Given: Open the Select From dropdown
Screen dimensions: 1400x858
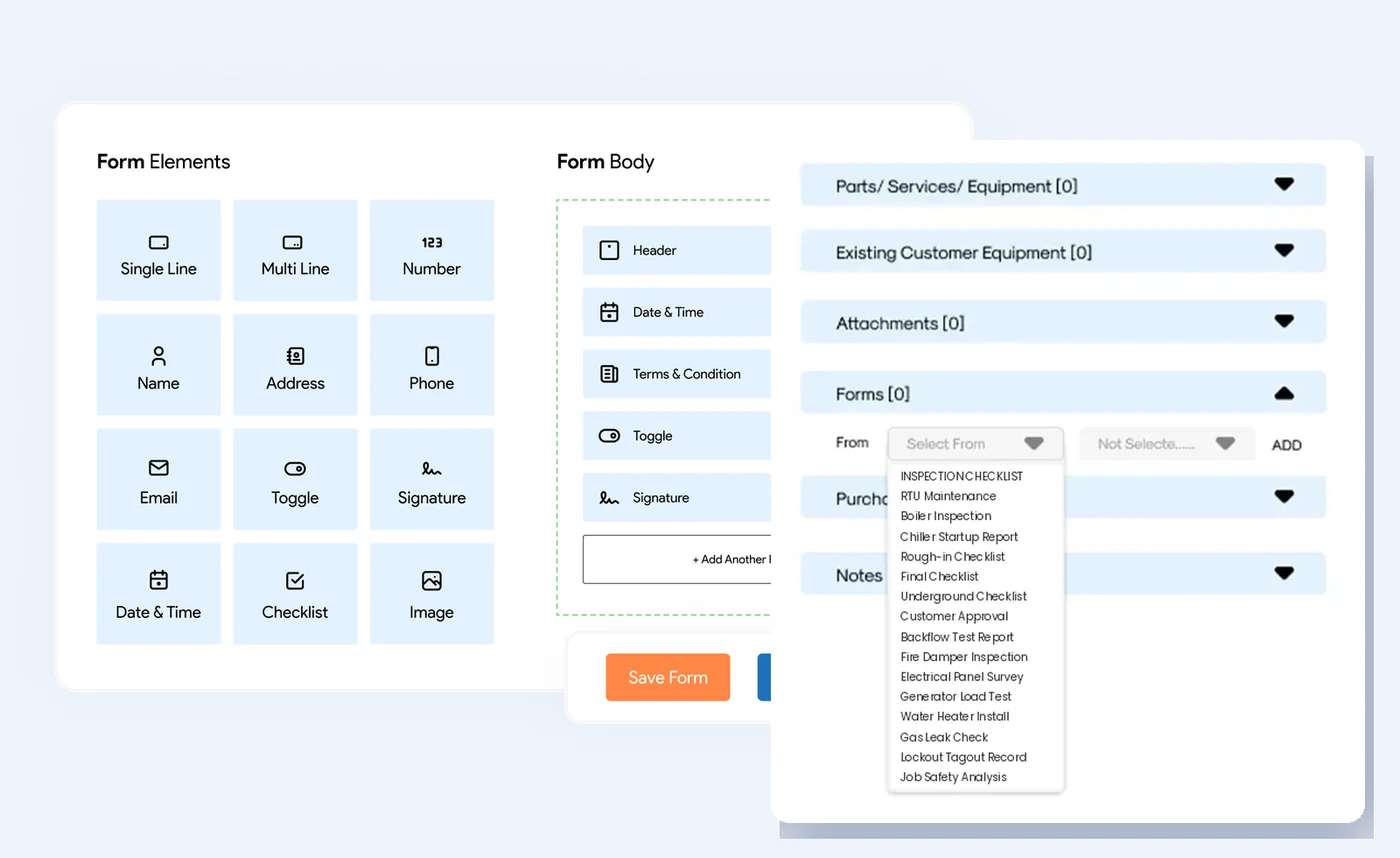Looking at the screenshot, I should (975, 444).
